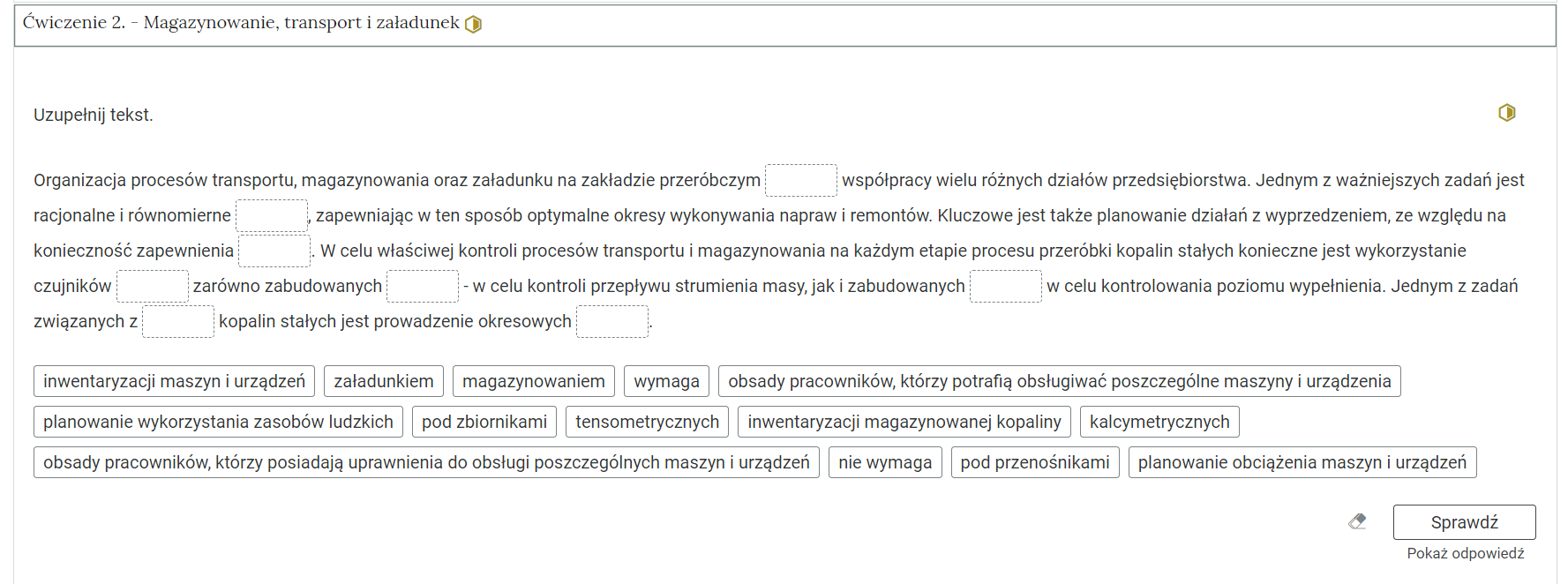Choose the 'nie wymaga' chip
The height and width of the screenshot is (584, 1568).
(885, 462)
